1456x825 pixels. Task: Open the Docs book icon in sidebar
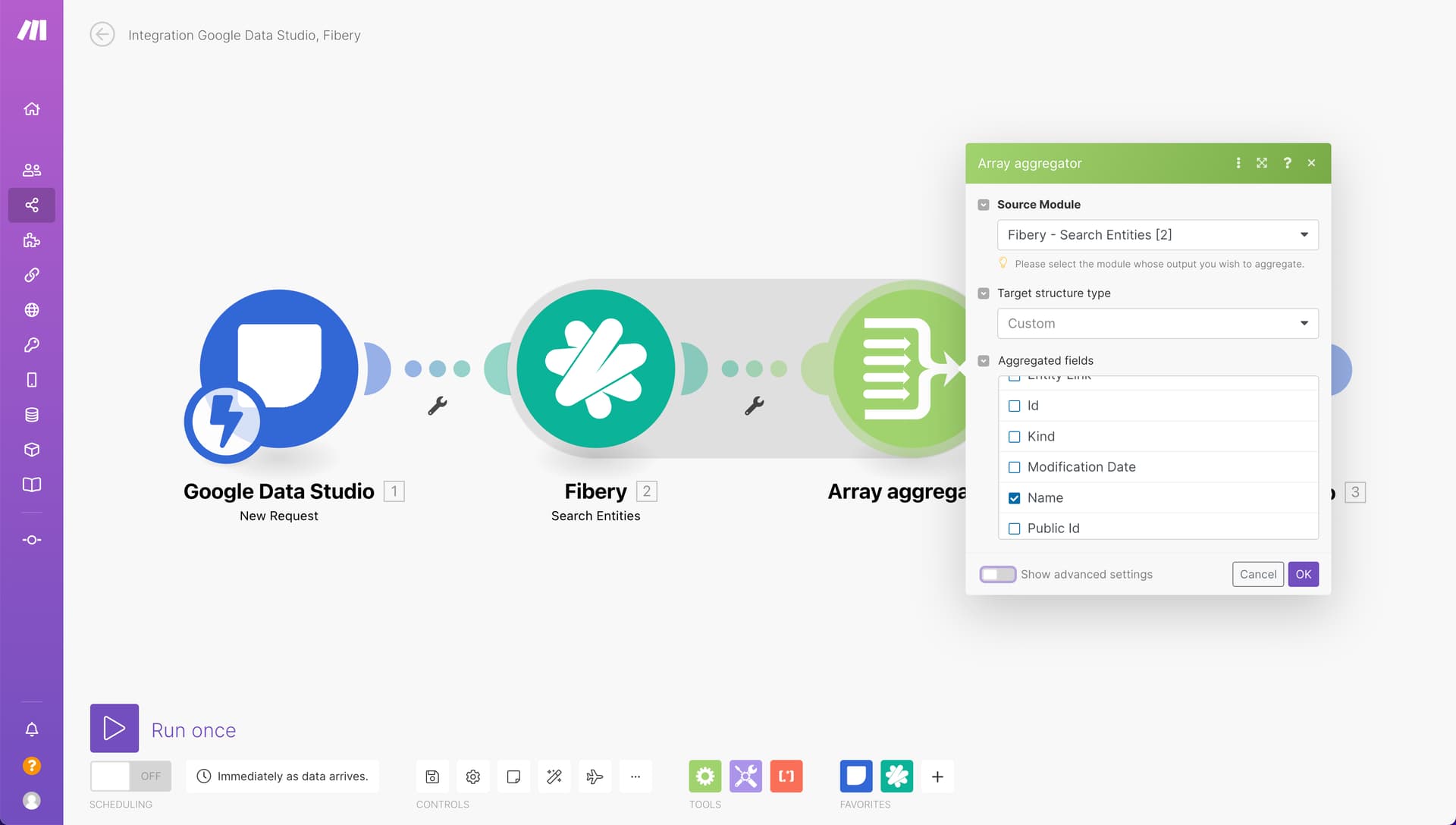[32, 485]
